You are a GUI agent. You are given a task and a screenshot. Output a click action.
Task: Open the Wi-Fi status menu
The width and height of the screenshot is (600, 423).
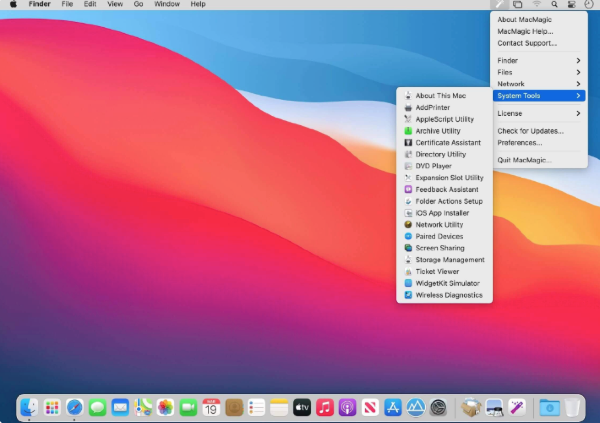(536, 4)
